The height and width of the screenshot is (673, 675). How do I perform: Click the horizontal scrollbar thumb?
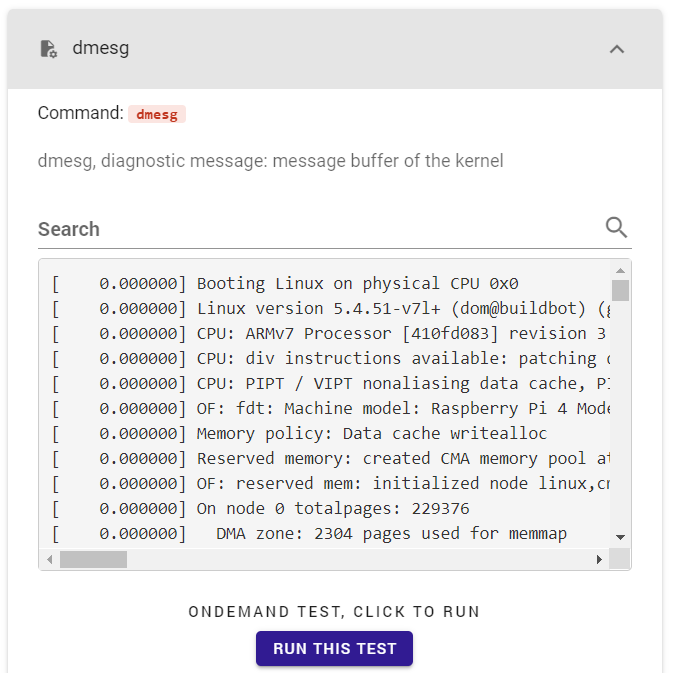point(93,559)
